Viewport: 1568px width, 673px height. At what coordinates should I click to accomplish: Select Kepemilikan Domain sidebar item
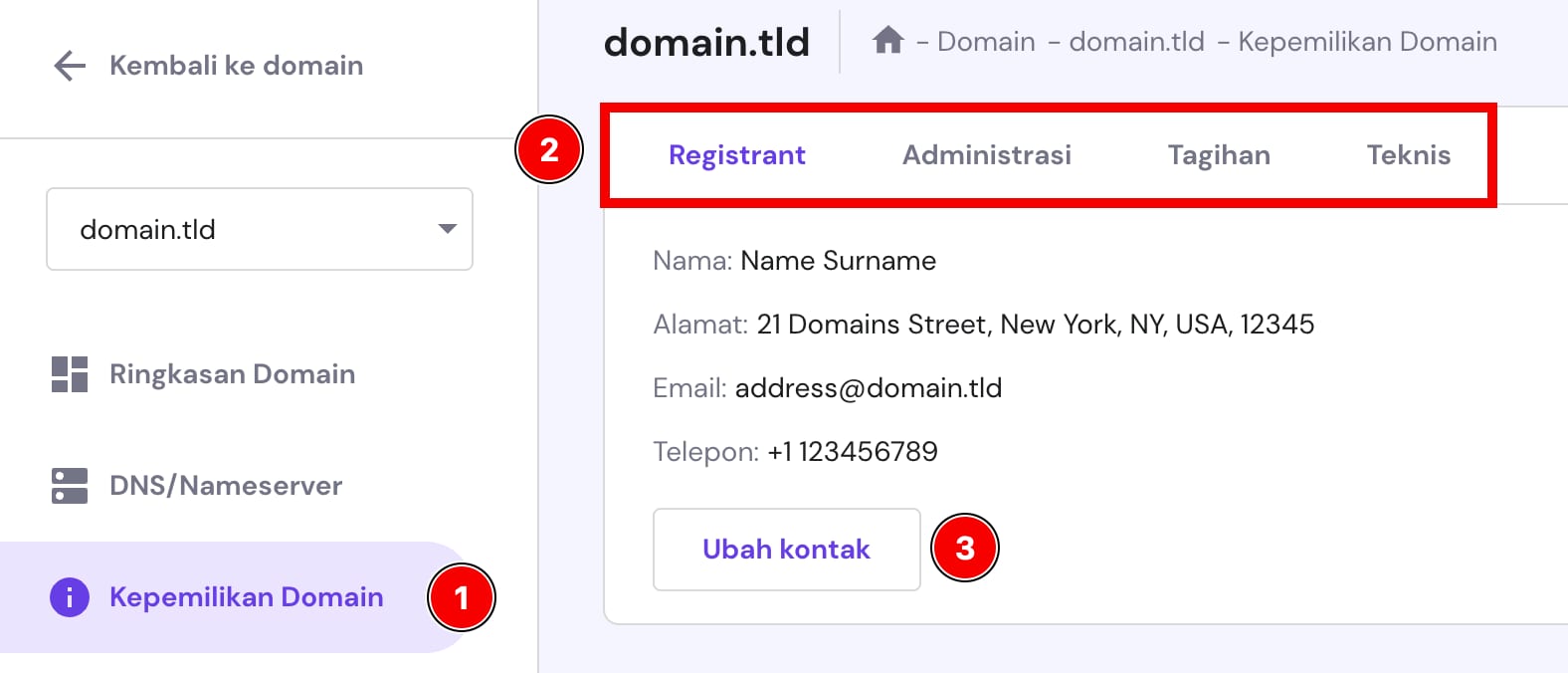(x=246, y=597)
